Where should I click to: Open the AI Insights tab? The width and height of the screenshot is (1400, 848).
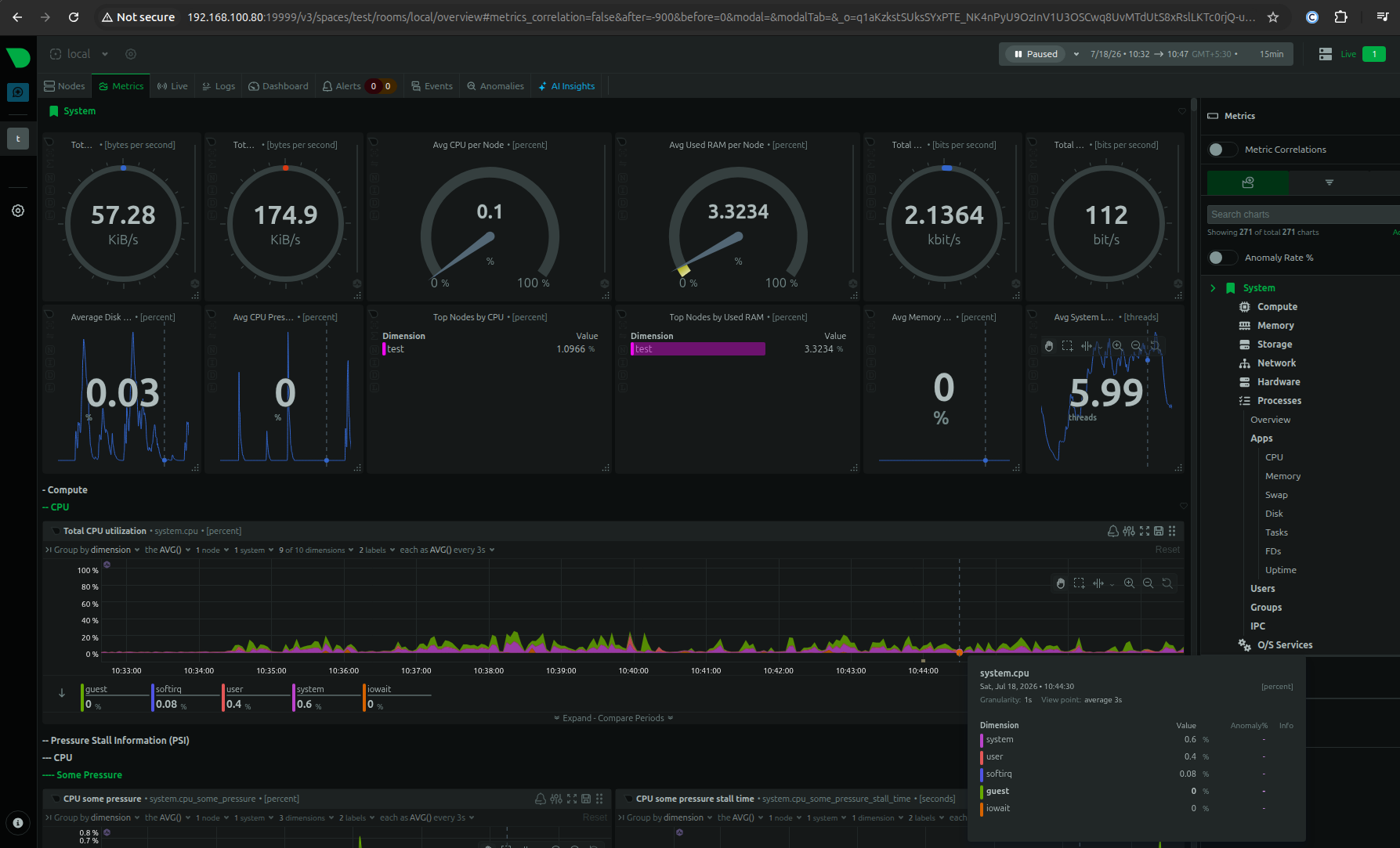(566, 86)
